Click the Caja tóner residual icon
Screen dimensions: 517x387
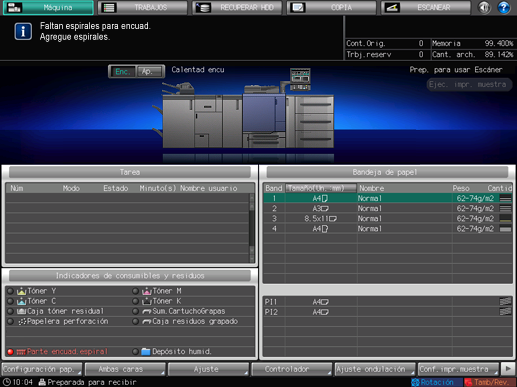pos(22,311)
